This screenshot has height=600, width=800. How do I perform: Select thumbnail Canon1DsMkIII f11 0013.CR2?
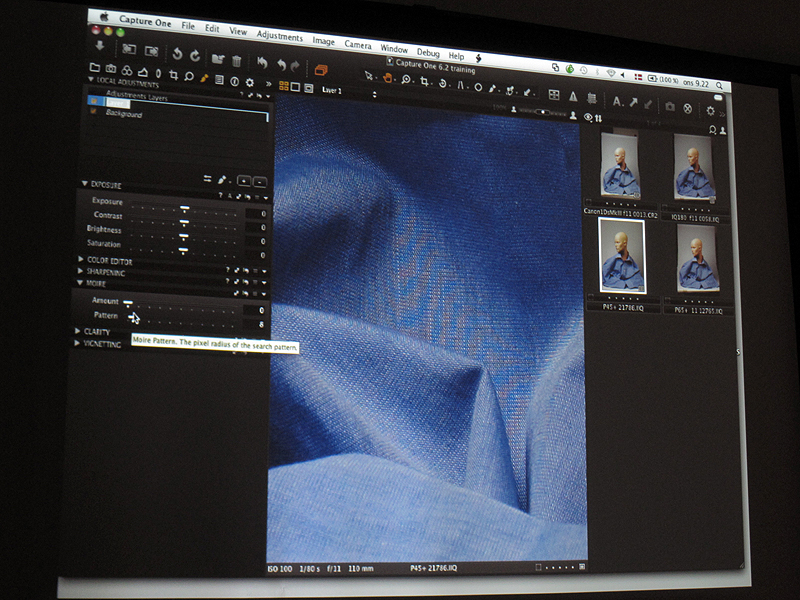[x=620, y=166]
